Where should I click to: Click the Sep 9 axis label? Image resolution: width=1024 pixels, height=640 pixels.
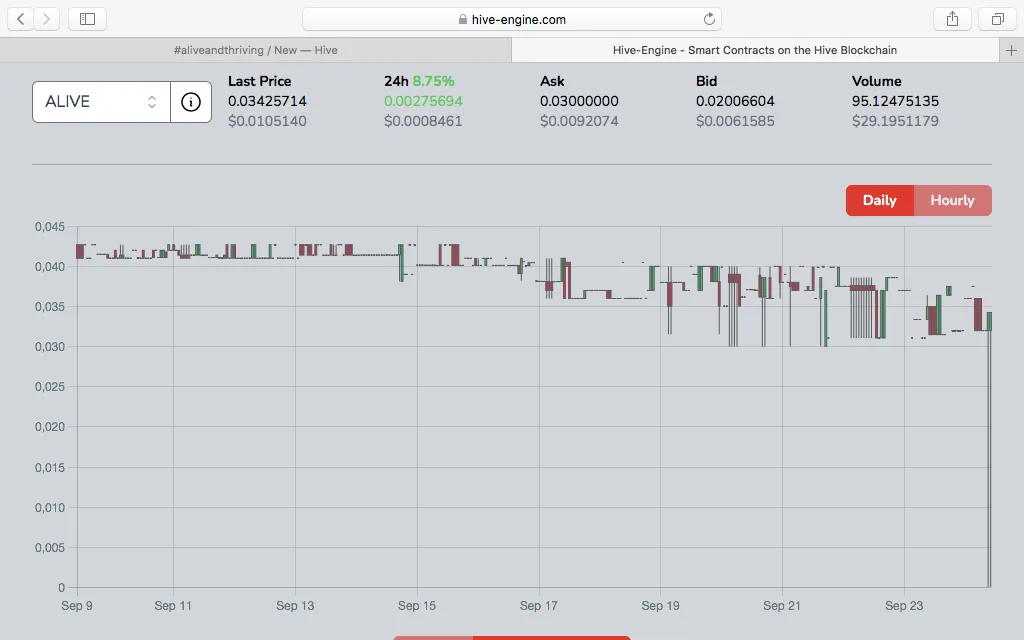click(x=77, y=605)
